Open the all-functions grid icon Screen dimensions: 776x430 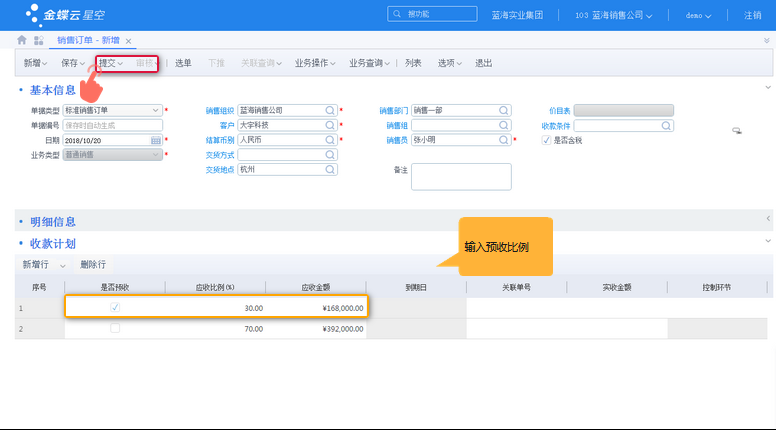pos(39,41)
